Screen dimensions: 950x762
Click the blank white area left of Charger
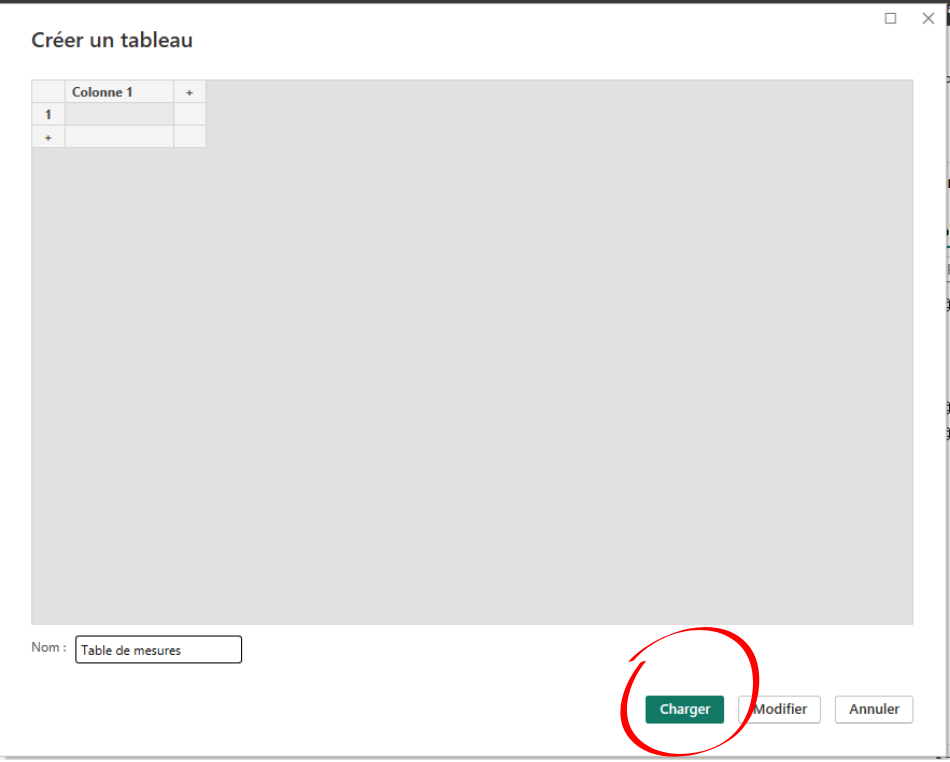point(400,709)
